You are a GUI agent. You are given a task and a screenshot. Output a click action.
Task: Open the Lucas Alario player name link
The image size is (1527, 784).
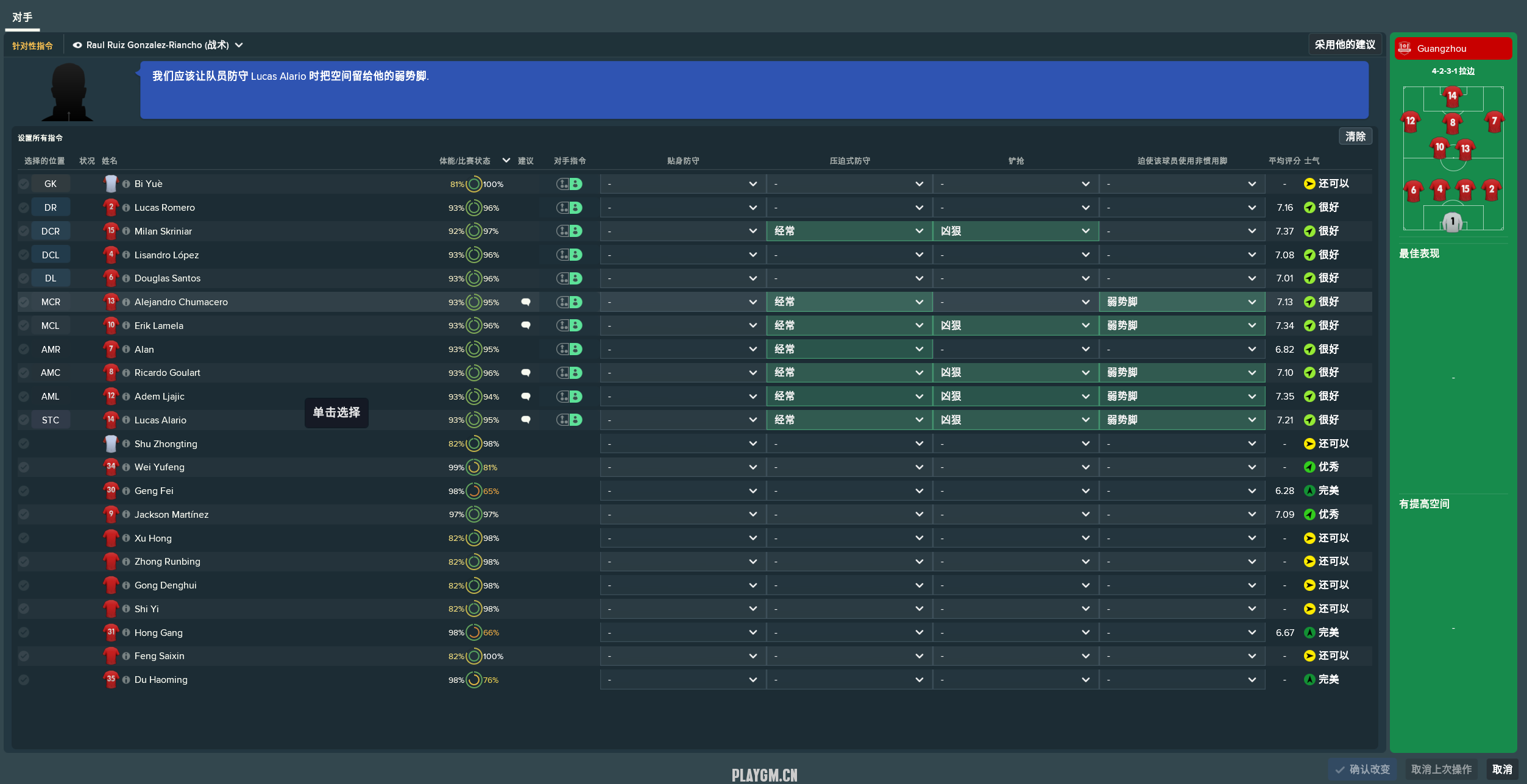(160, 420)
